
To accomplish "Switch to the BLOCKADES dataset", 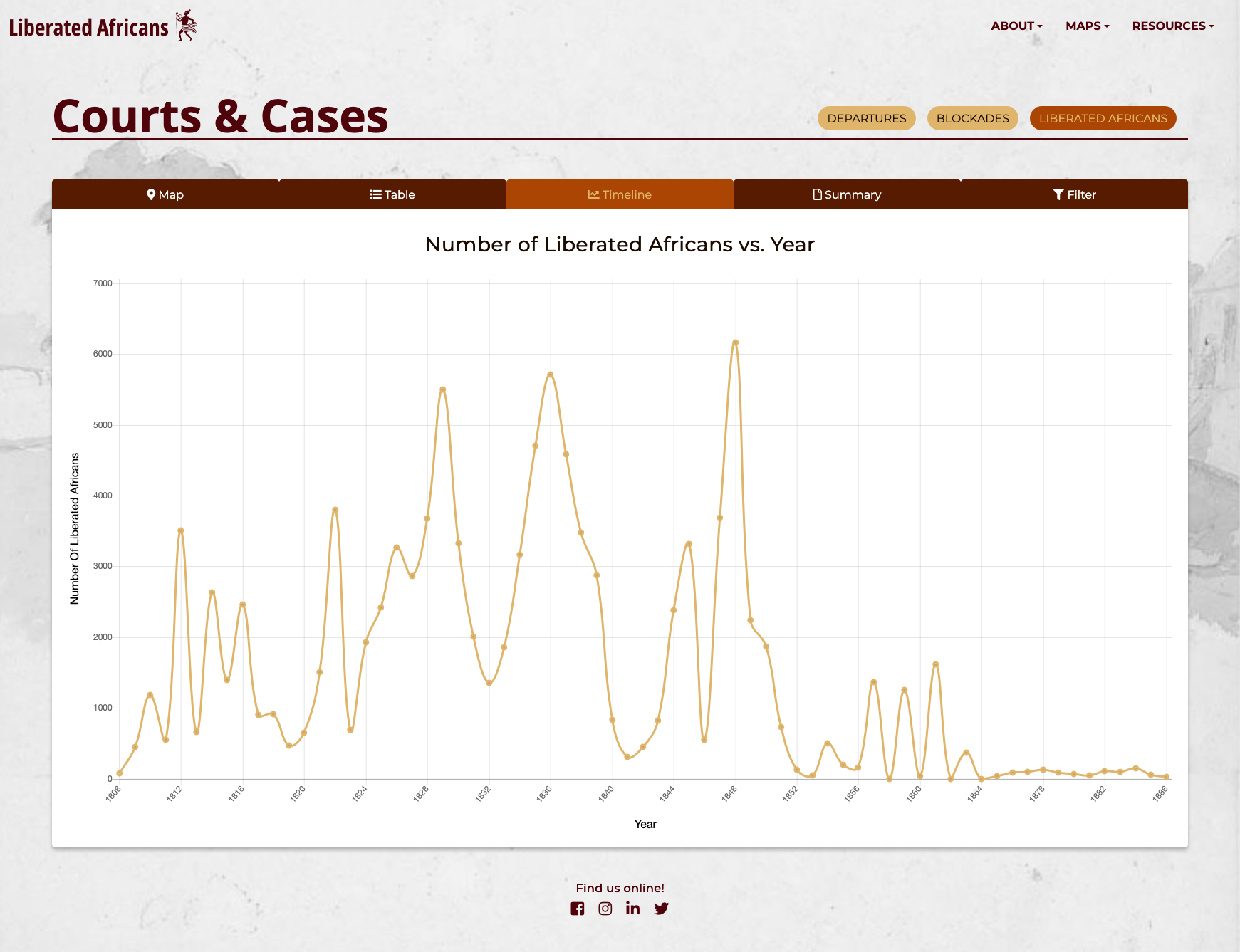I will (972, 118).
